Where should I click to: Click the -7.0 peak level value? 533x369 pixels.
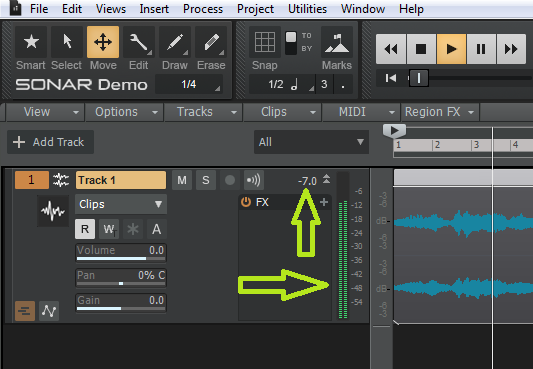(307, 181)
